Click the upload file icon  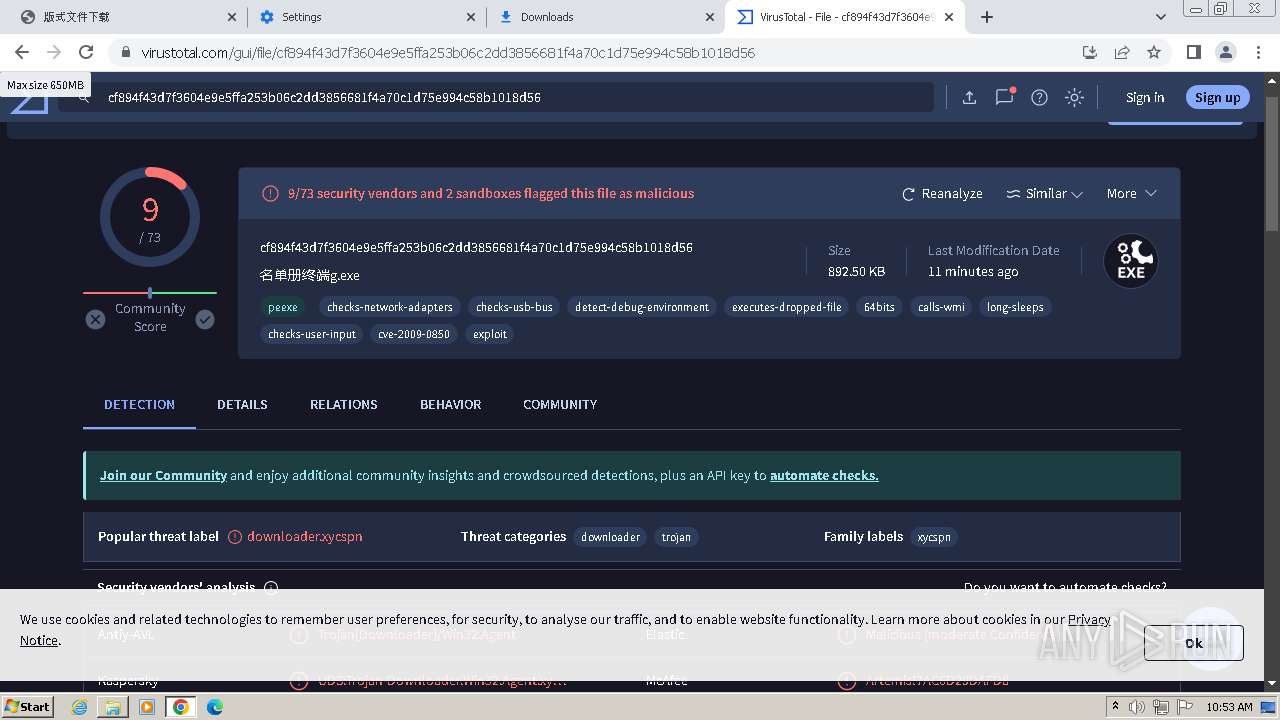pyautogui.click(x=969, y=97)
